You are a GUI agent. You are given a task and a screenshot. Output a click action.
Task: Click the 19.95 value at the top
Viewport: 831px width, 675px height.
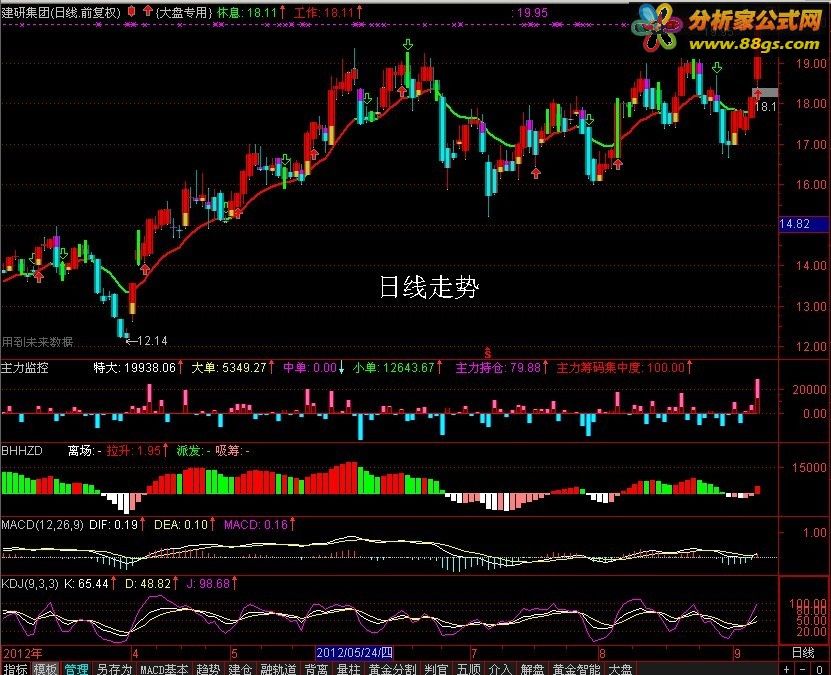[532, 13]
